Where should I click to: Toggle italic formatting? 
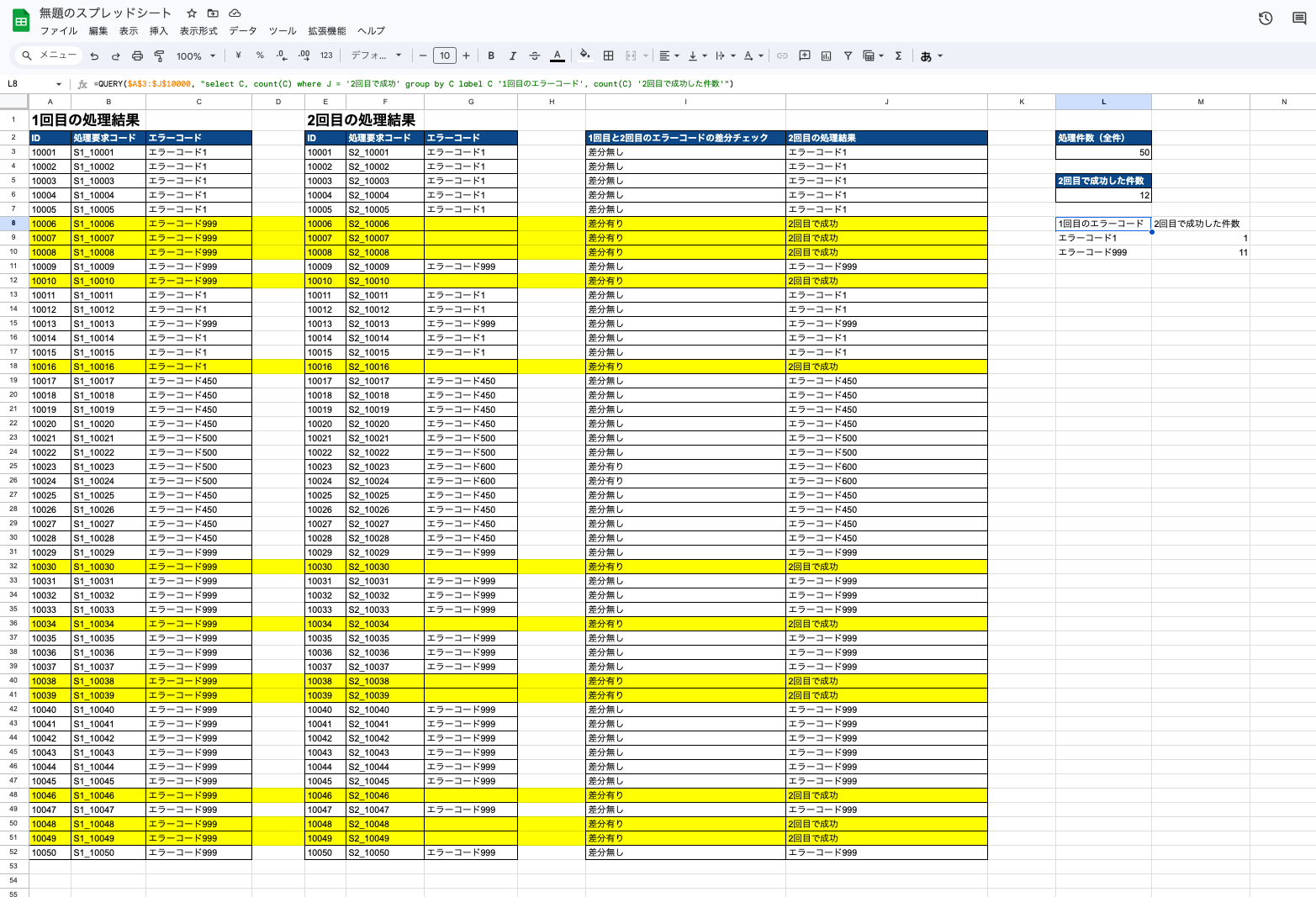[x=512, y=55]
